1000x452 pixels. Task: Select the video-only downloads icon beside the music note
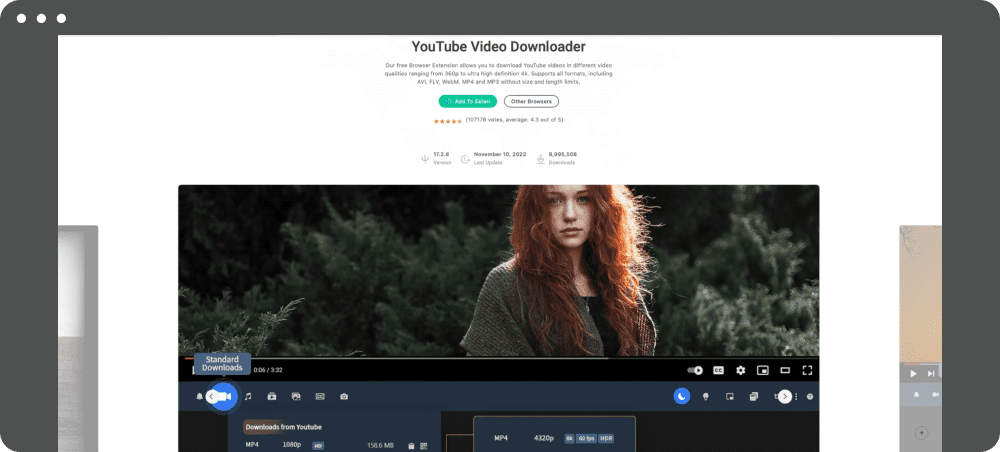tap(272, 397)
